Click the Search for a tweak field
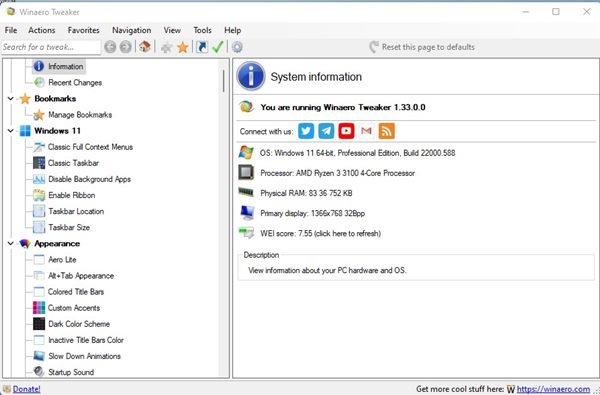600x395 pixels. pyautogui.click(x=51, y=47)
